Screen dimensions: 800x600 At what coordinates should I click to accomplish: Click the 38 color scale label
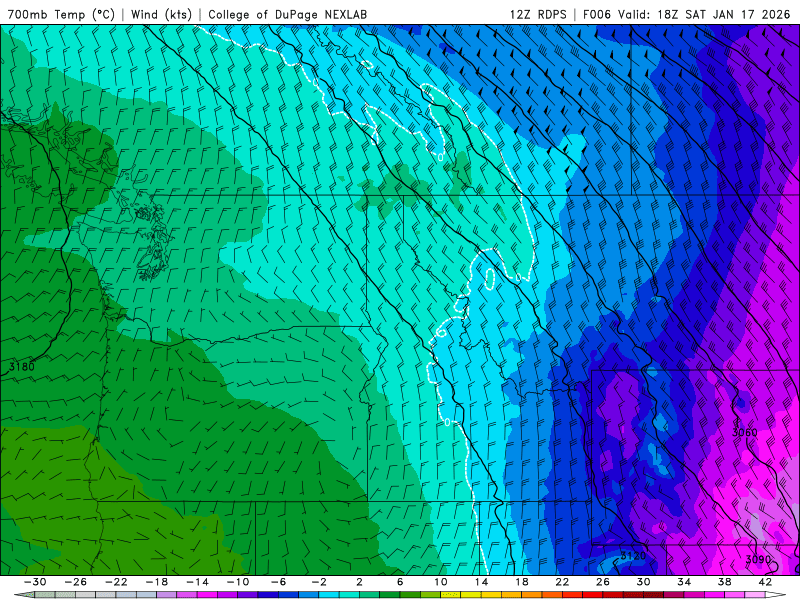click(x=724, y=582)
